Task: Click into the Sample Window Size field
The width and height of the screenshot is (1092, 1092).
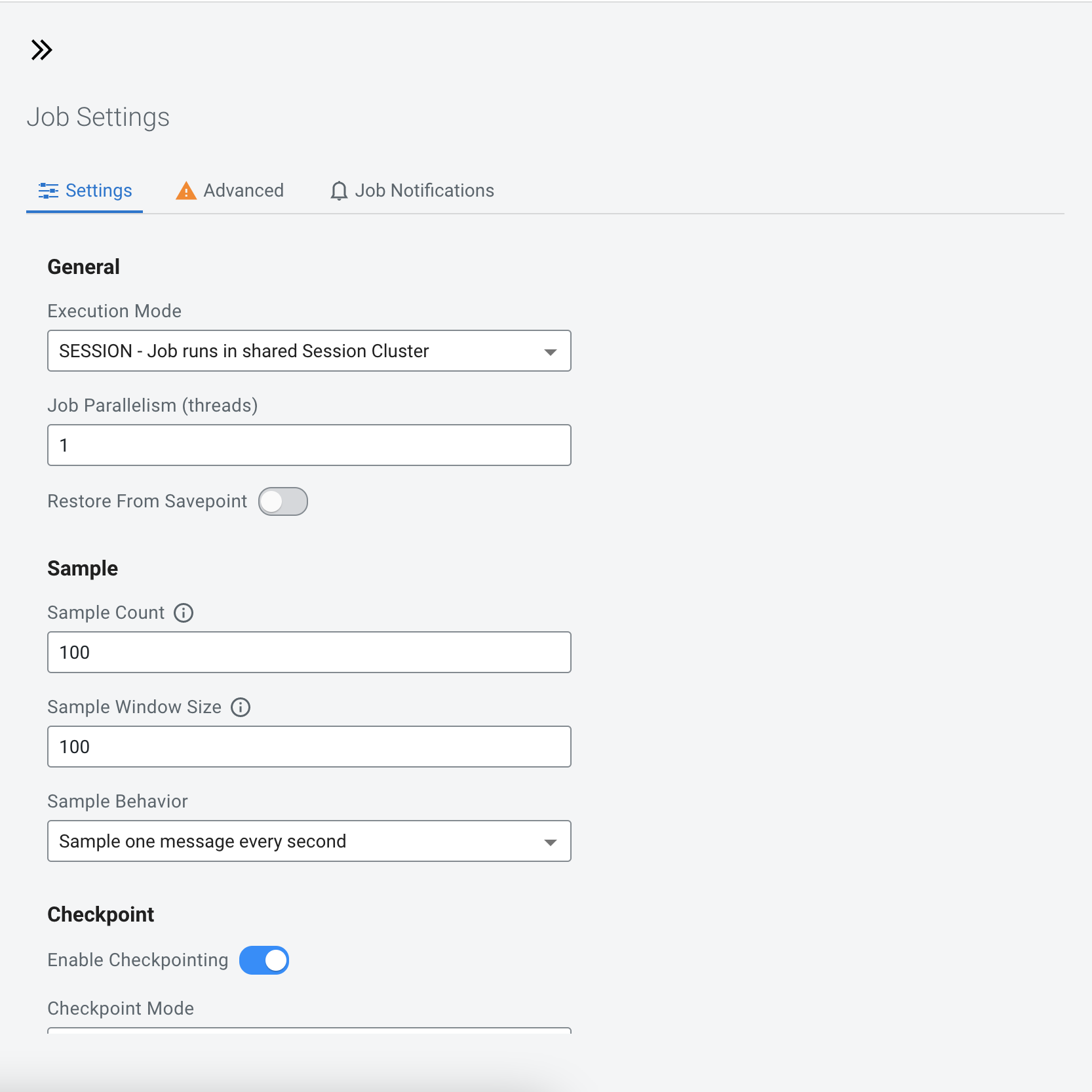Action: (x=309, y=747)
